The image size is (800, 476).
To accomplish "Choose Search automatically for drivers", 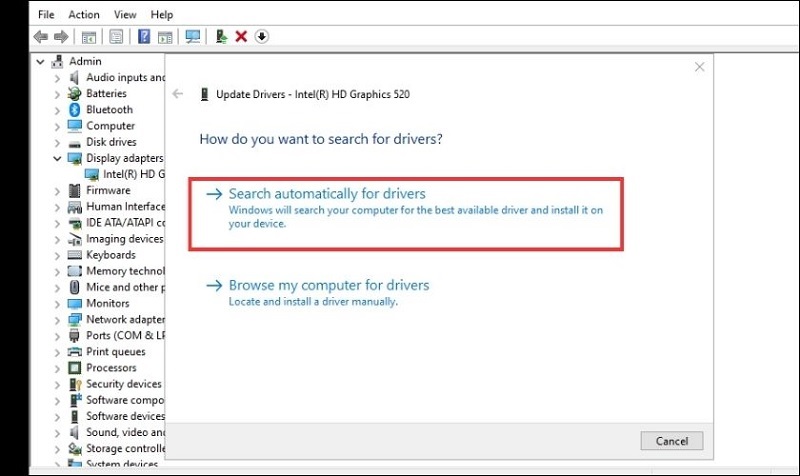I will click(x=327, y=194).
